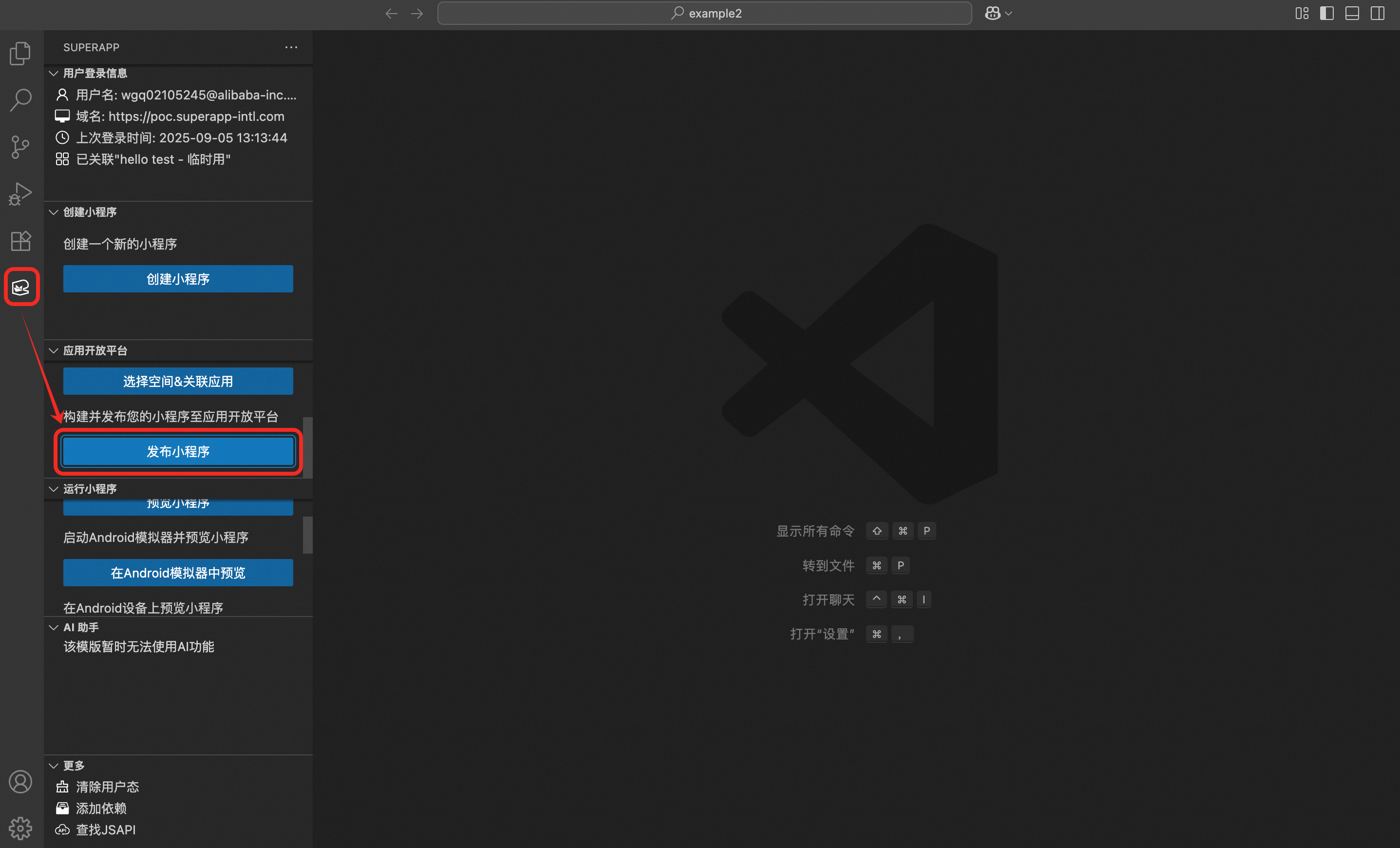The width and height of the screenshot is (1400, 848).
Task: Open the Manage gear icon
Action: [x=20, y=829]
